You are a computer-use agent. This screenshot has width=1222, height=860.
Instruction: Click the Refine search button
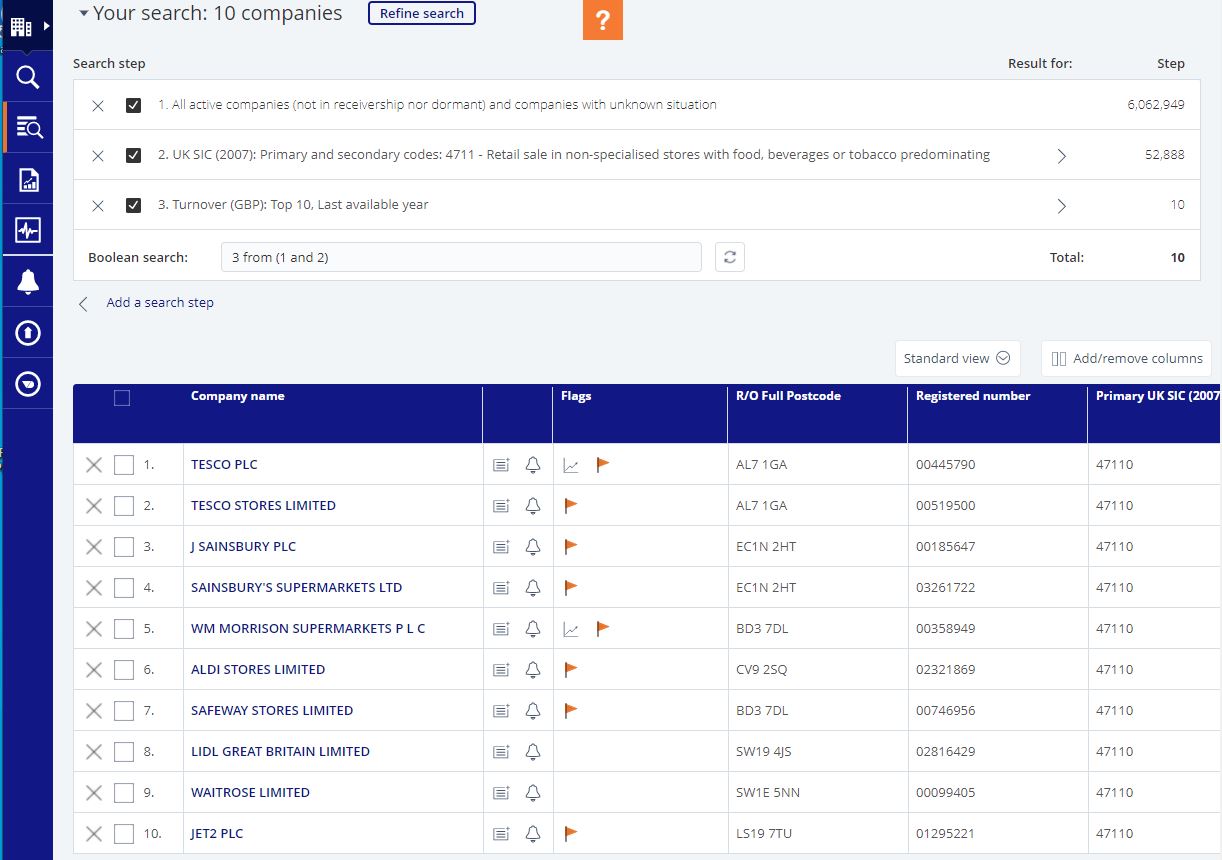click(x=421, y=14)
